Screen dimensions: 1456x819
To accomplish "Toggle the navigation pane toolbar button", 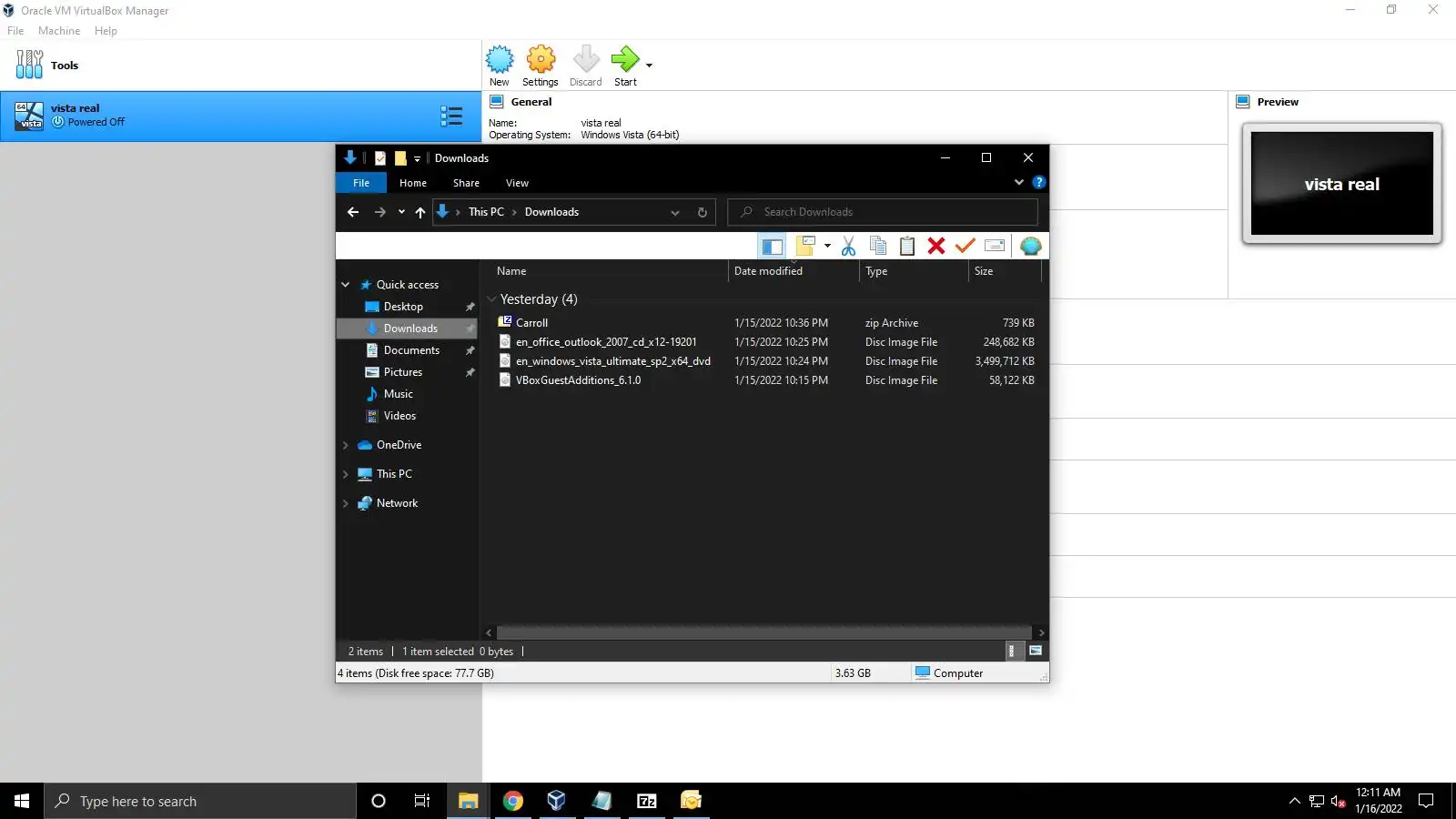I will 773,246.
